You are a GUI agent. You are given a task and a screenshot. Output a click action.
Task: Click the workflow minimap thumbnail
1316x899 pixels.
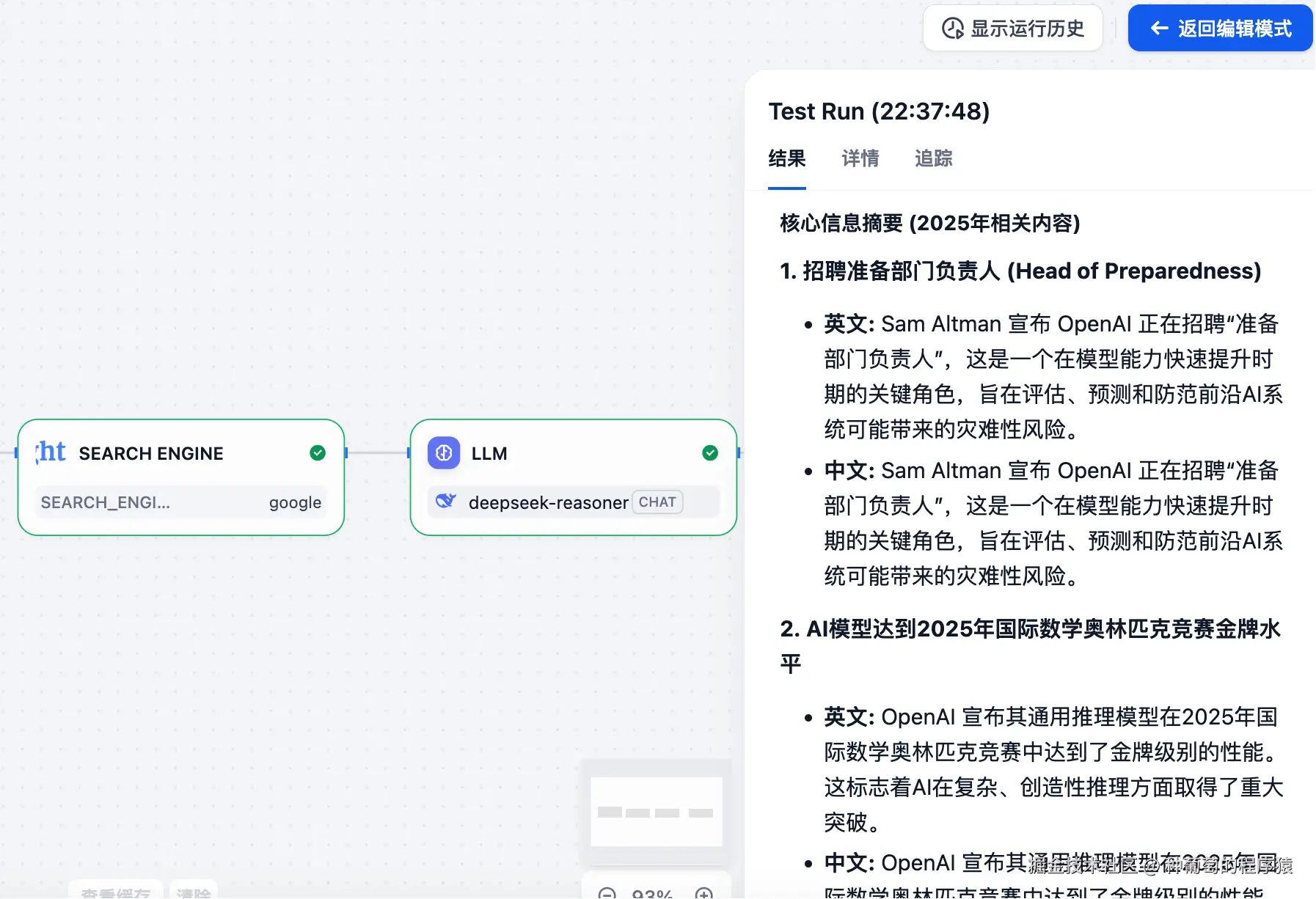657,812
